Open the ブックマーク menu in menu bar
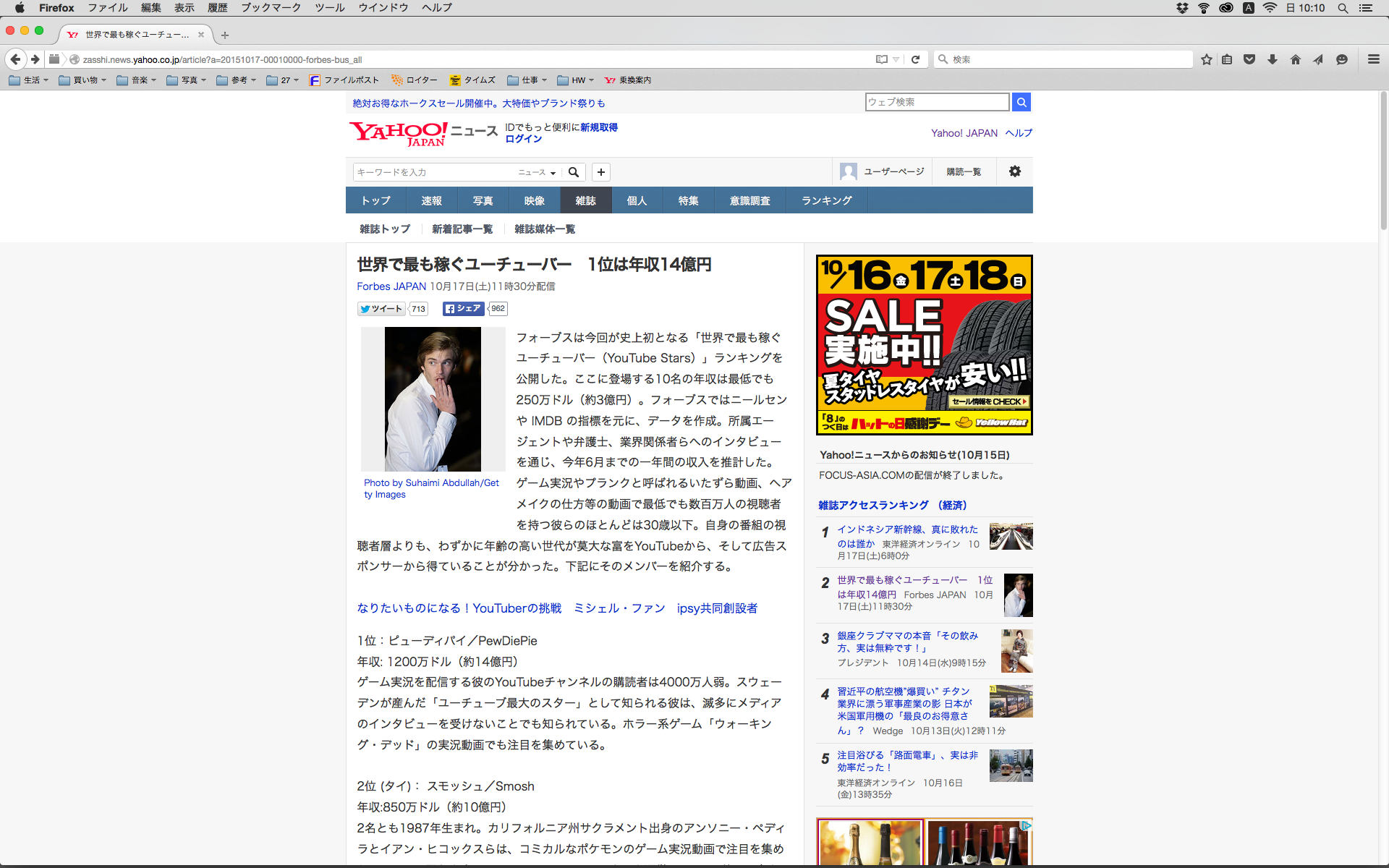Viewport: 1389px width, 868px height. (271, 8)
